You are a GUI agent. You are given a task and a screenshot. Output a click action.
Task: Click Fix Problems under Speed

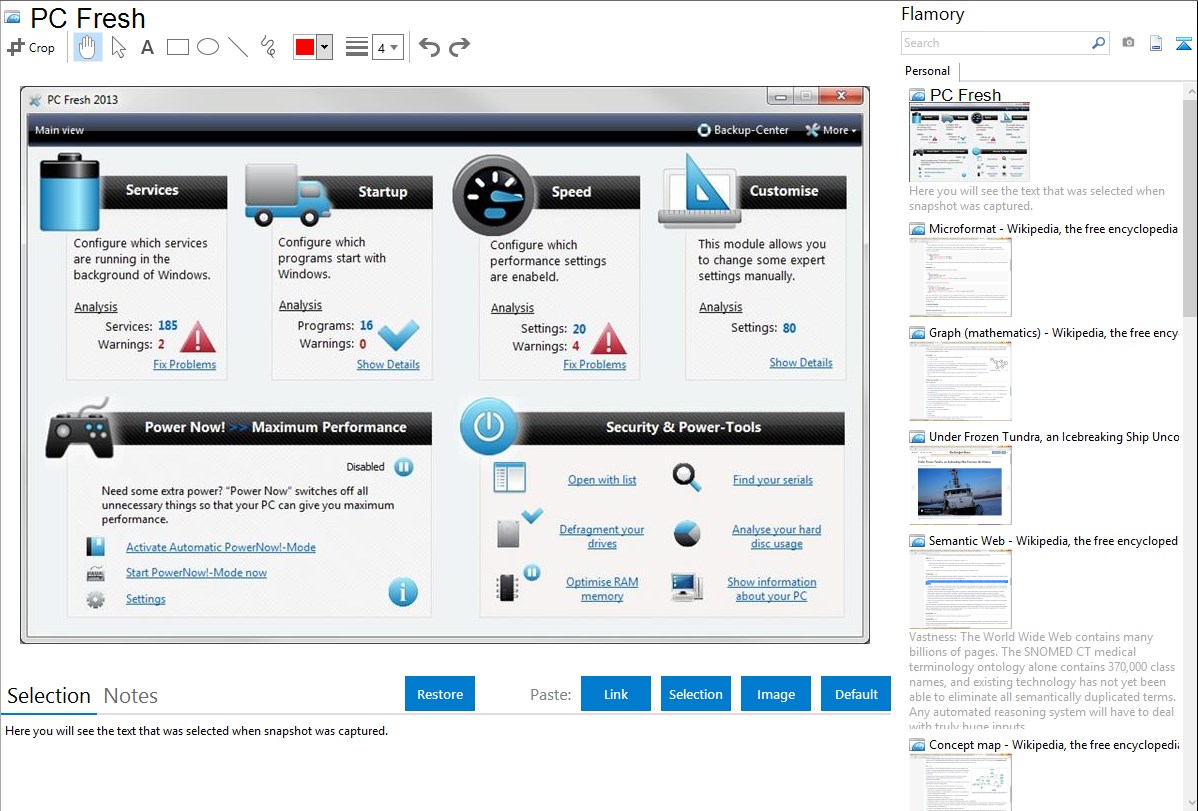[x=594, y=365]
